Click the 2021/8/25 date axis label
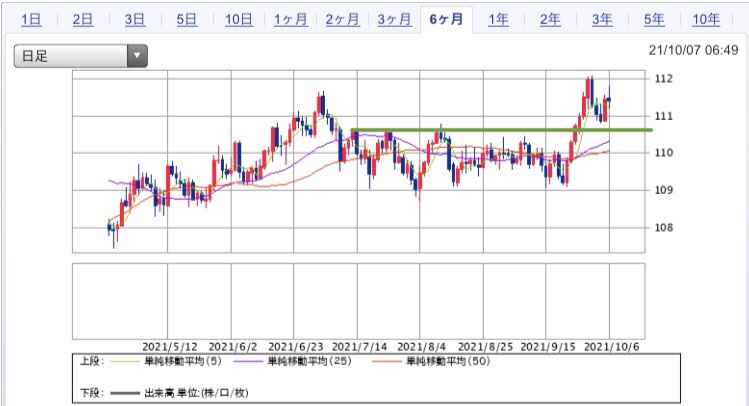Viewport: 749px width, 406px height. click(485, 347)
